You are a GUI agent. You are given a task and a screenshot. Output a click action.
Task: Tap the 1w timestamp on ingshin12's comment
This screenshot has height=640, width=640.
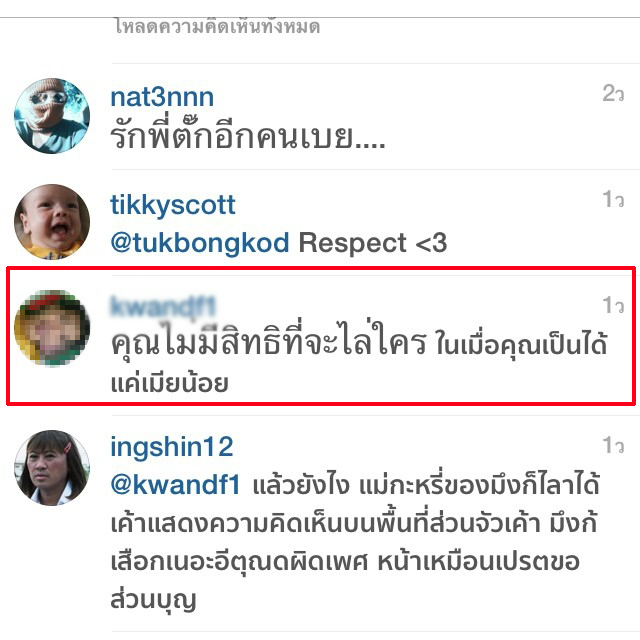(613, 445)
